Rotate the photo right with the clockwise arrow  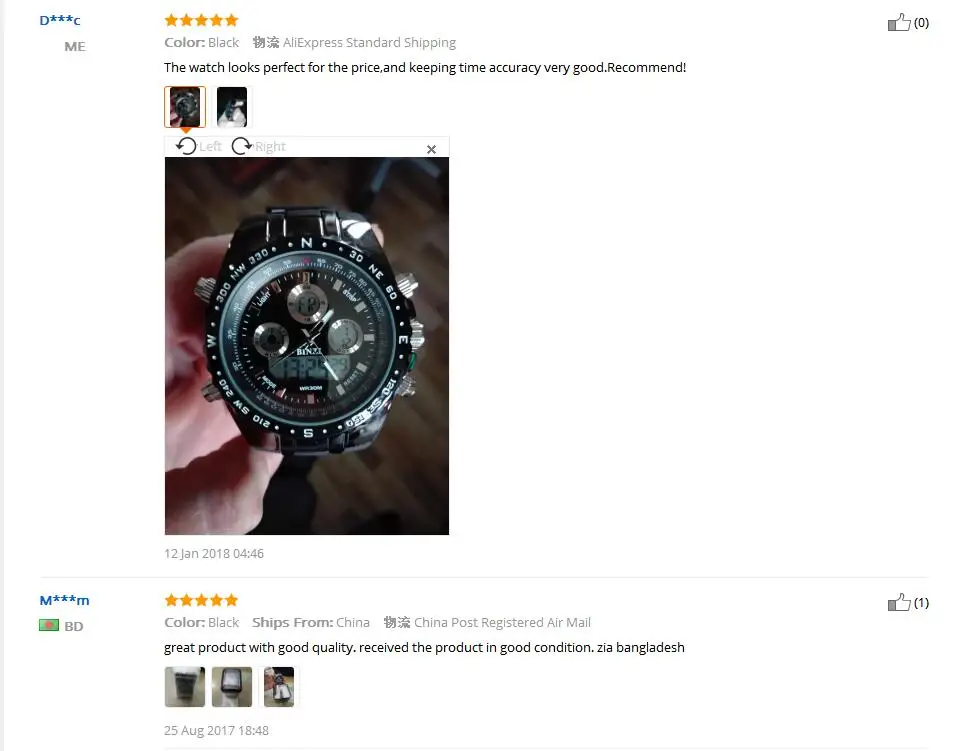(x=242, y=146)
